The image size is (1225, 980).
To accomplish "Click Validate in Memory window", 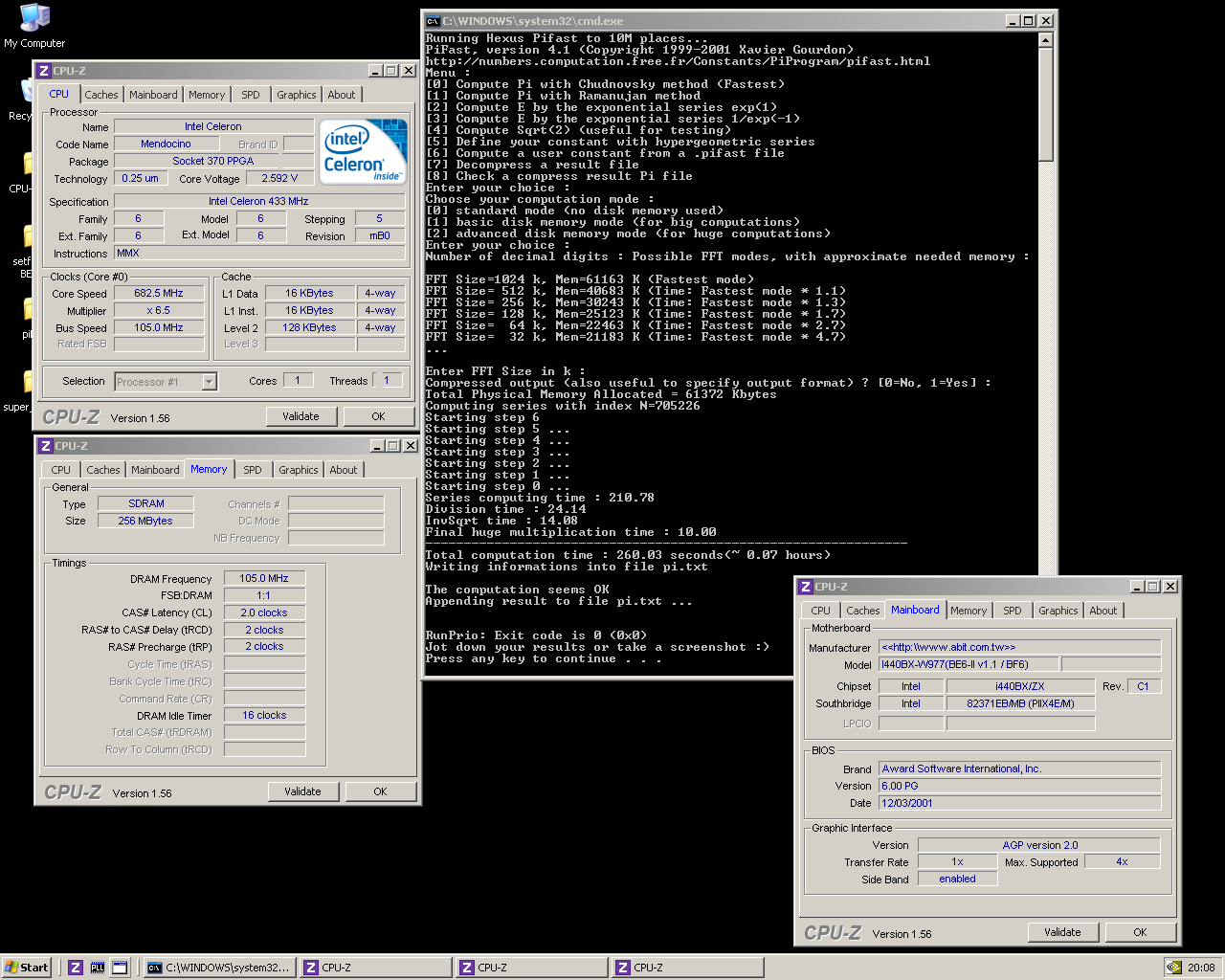I will (303, 791).
